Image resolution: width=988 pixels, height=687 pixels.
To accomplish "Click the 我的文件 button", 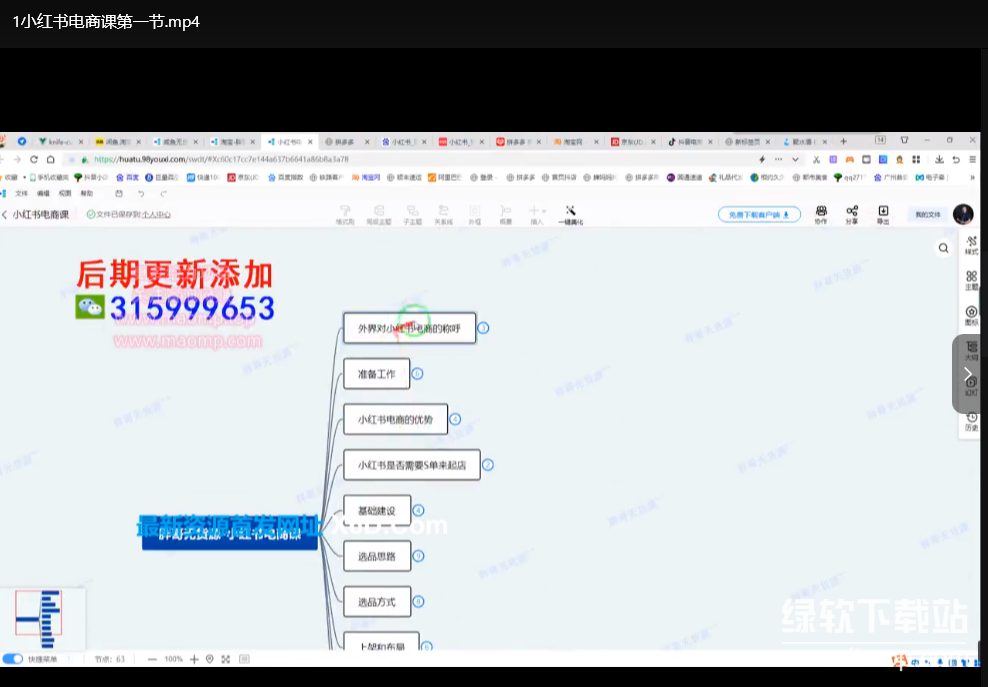I will coord(927,214).
